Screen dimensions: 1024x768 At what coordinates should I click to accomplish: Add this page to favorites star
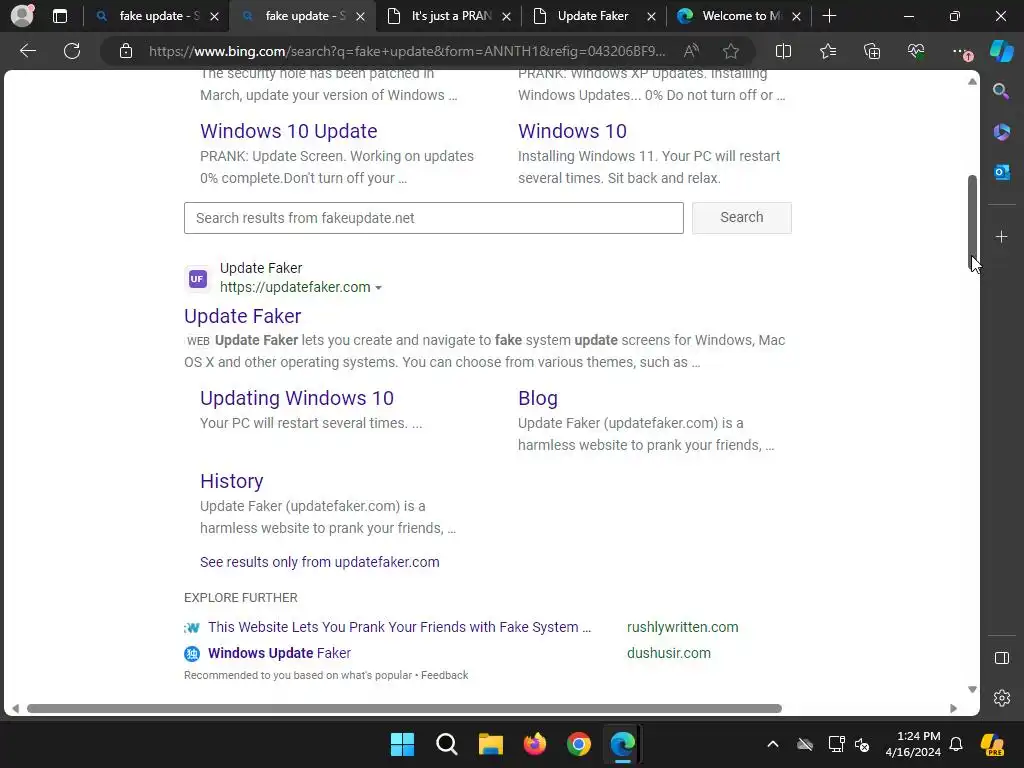(x=731, y=51)
